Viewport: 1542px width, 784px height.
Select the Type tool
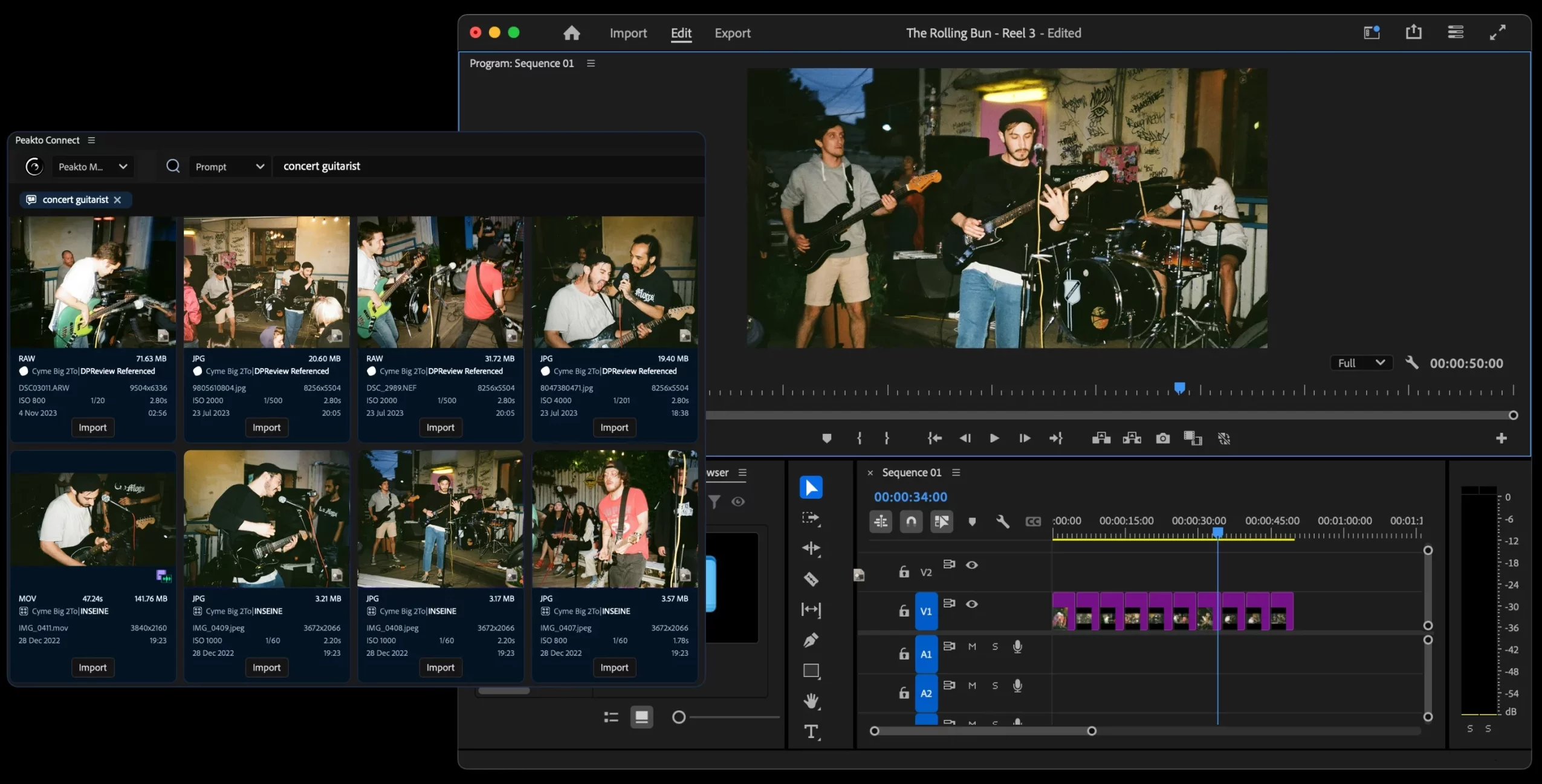[811, 731]
